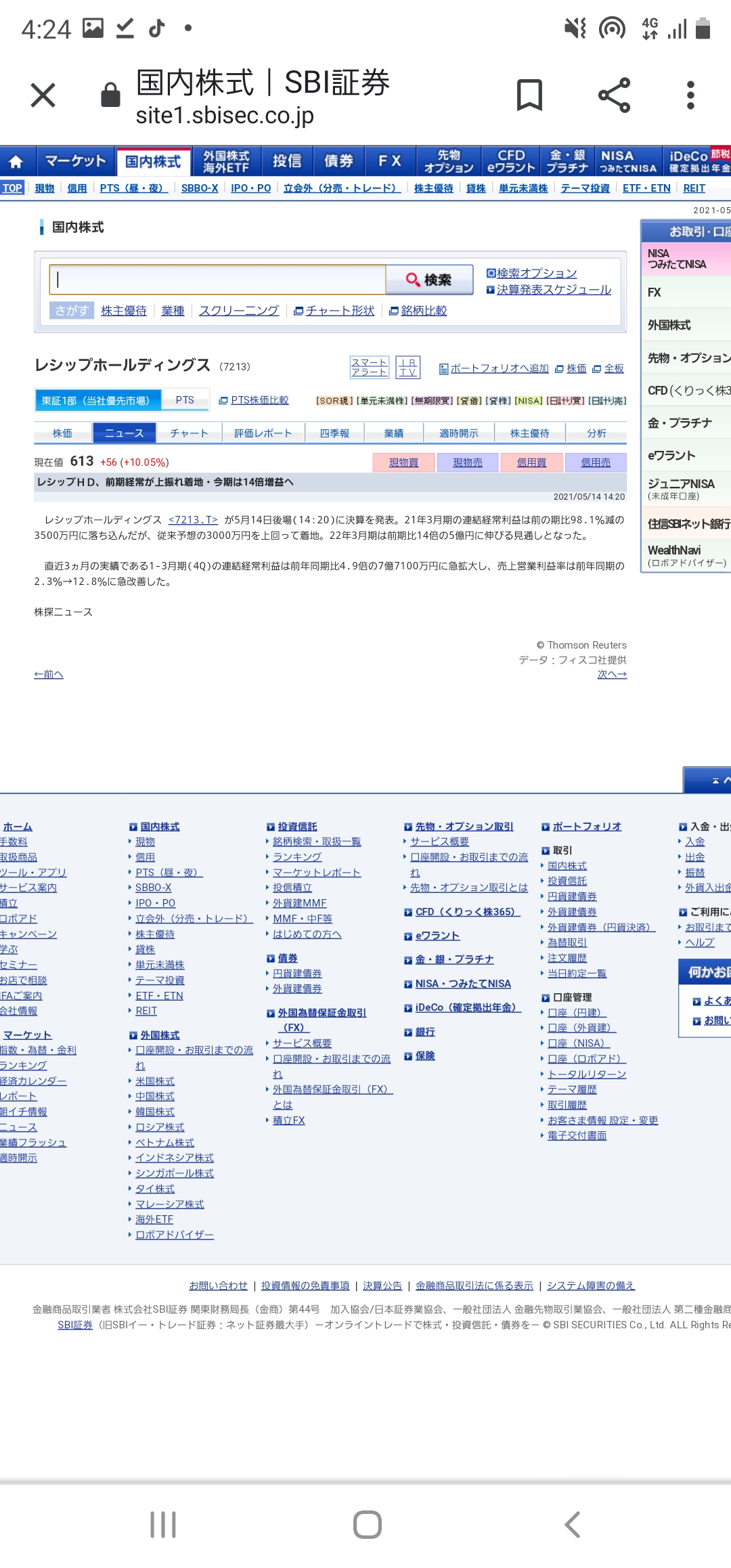
Task: Open footer 米国株式 link
Action: [155, 1081]
